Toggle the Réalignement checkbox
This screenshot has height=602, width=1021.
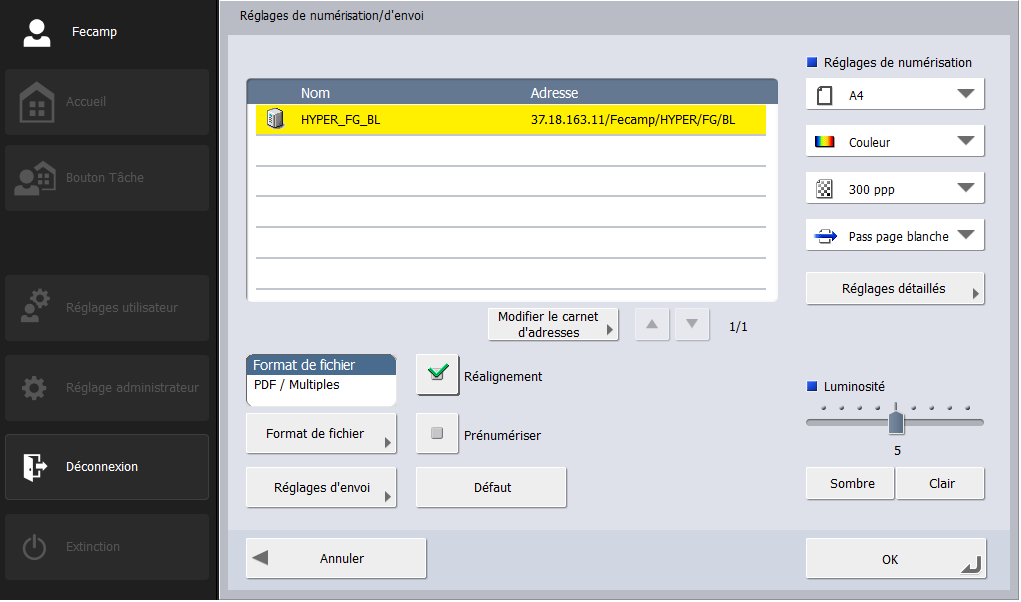437,376
